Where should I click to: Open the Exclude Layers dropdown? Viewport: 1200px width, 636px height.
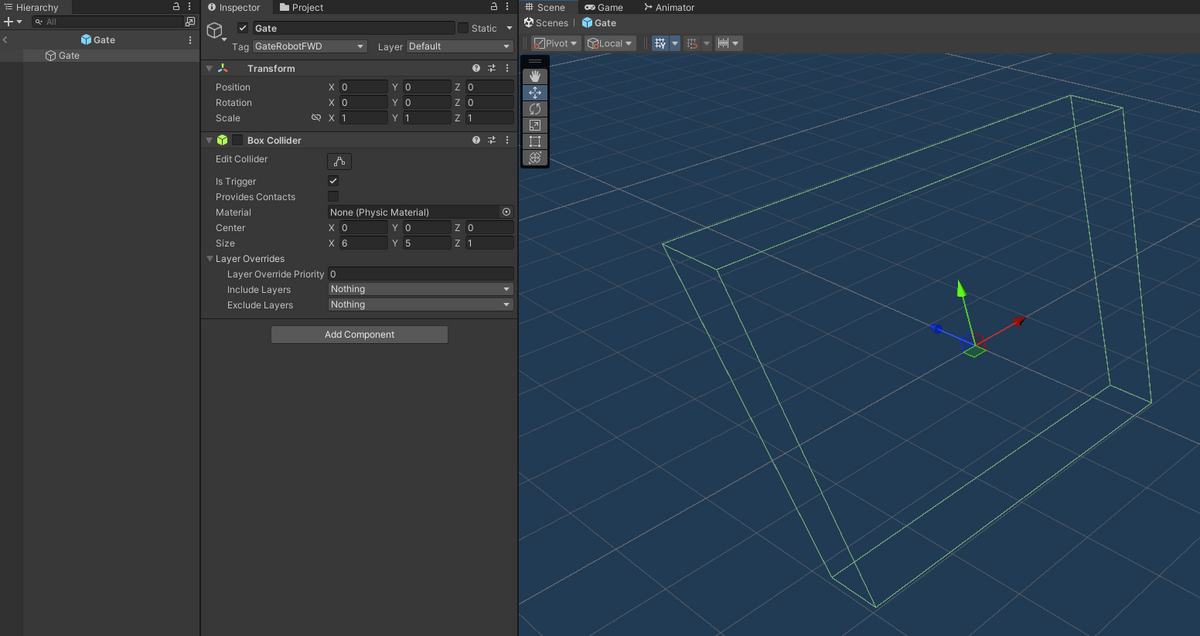click(x=421, y=305)
